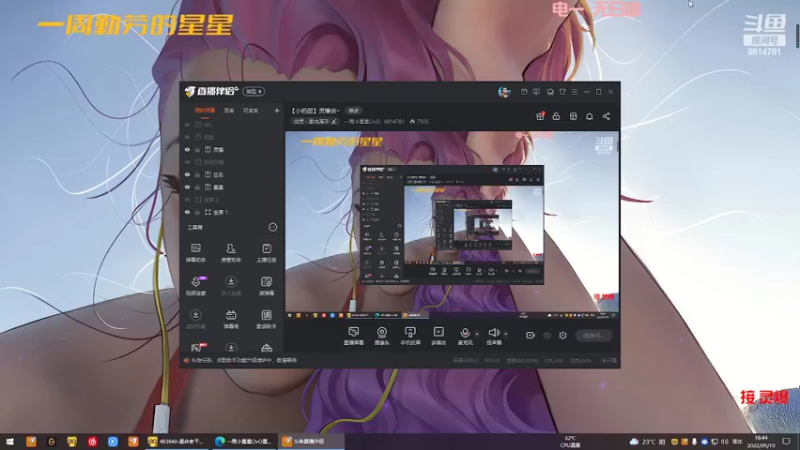Add a screen capture source

point(354,336)
